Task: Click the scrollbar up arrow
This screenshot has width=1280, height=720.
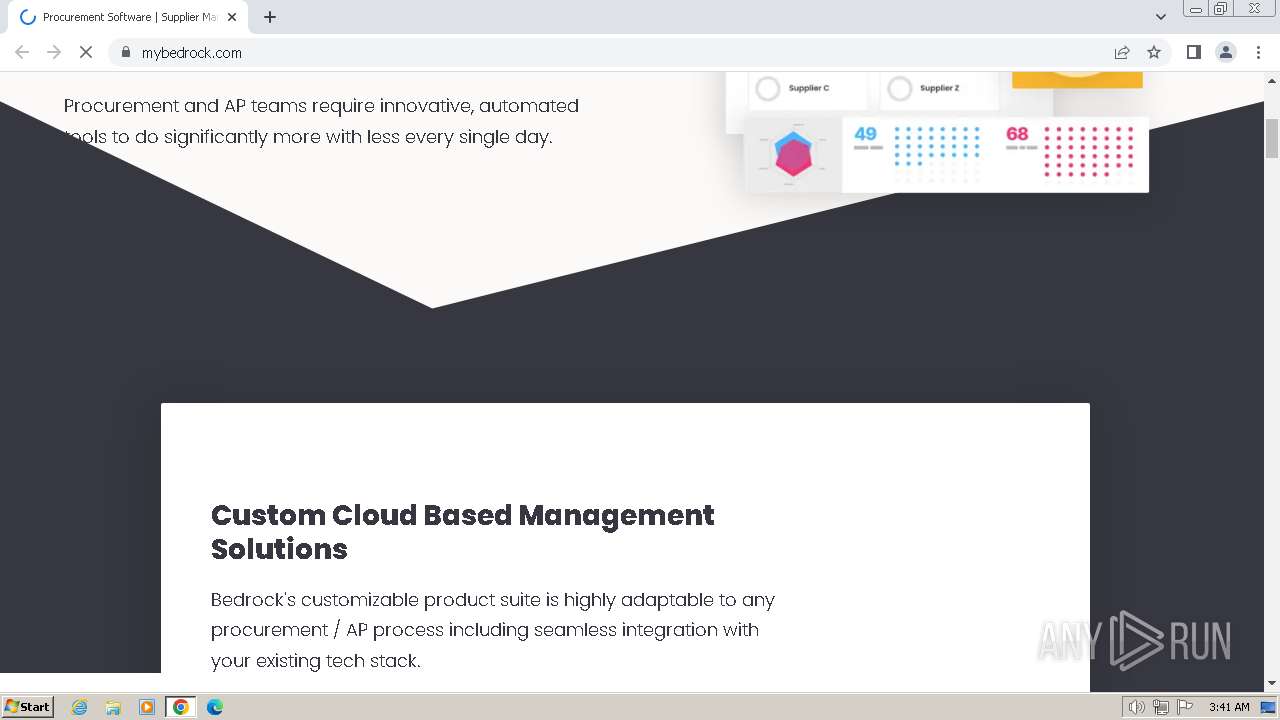Action: [1272, 79]
